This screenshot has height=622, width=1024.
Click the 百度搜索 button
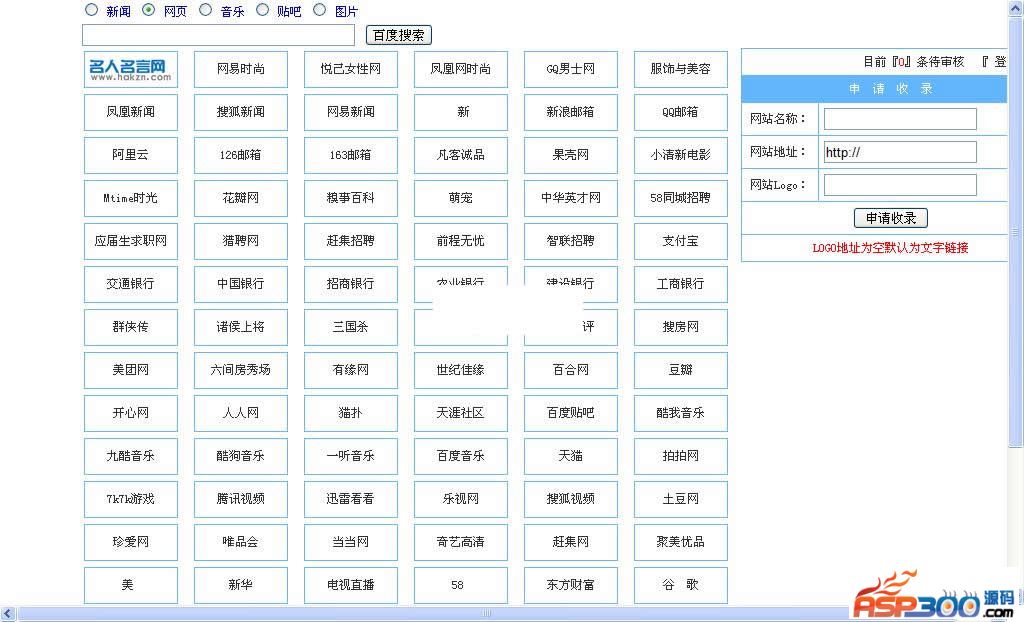tap(398, 35)
